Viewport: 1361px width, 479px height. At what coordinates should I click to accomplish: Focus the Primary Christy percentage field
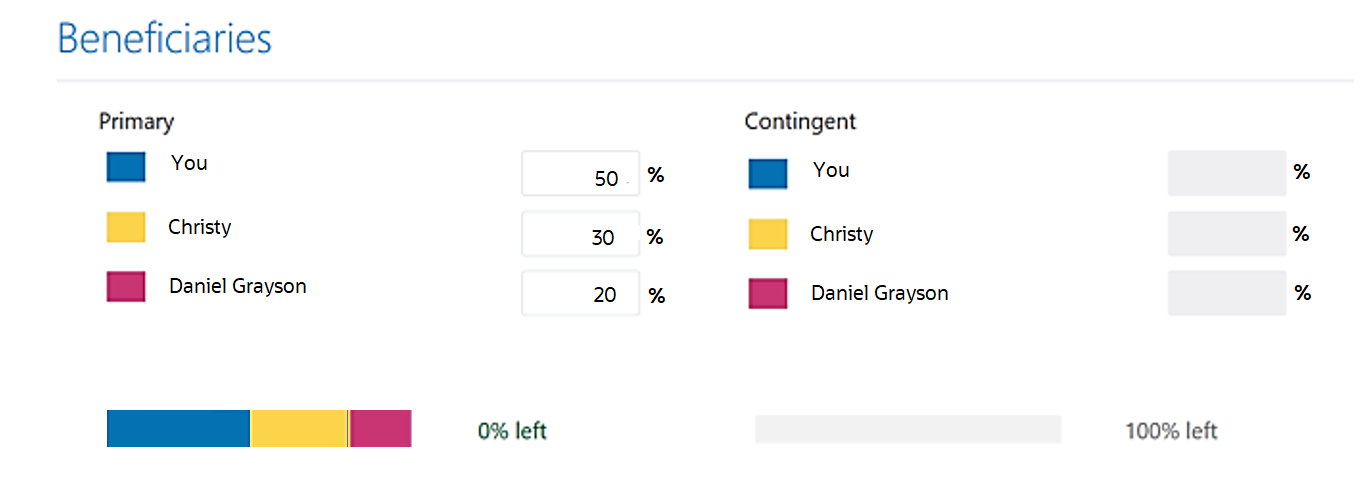[580, 236]
